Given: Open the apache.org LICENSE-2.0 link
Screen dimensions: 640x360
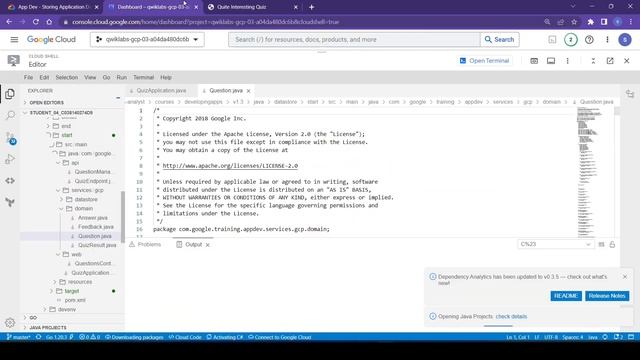Looking at the screenshot, I should tap(230, 166).
